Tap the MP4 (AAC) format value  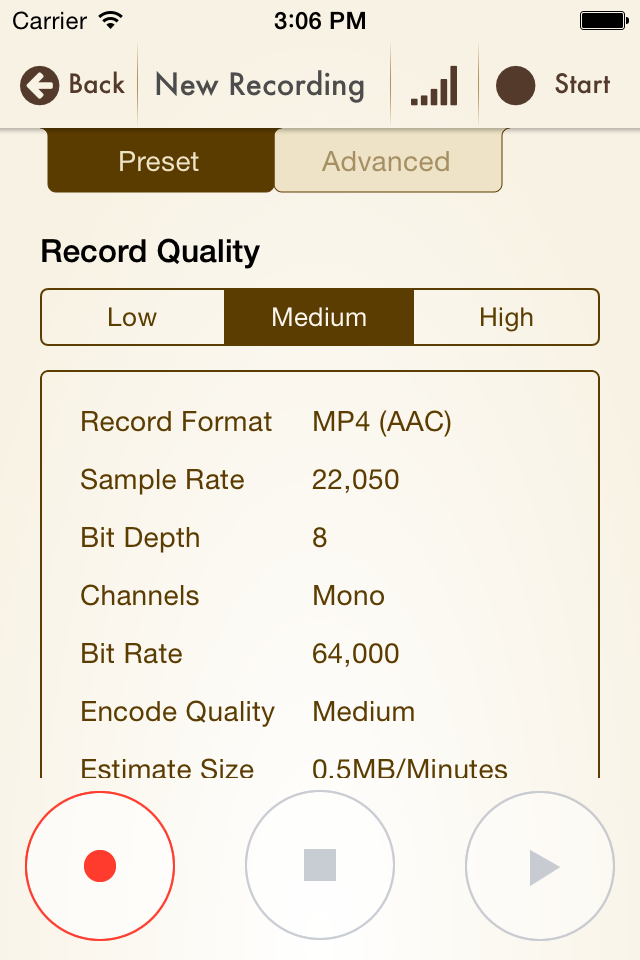click(x=382, y=422)
